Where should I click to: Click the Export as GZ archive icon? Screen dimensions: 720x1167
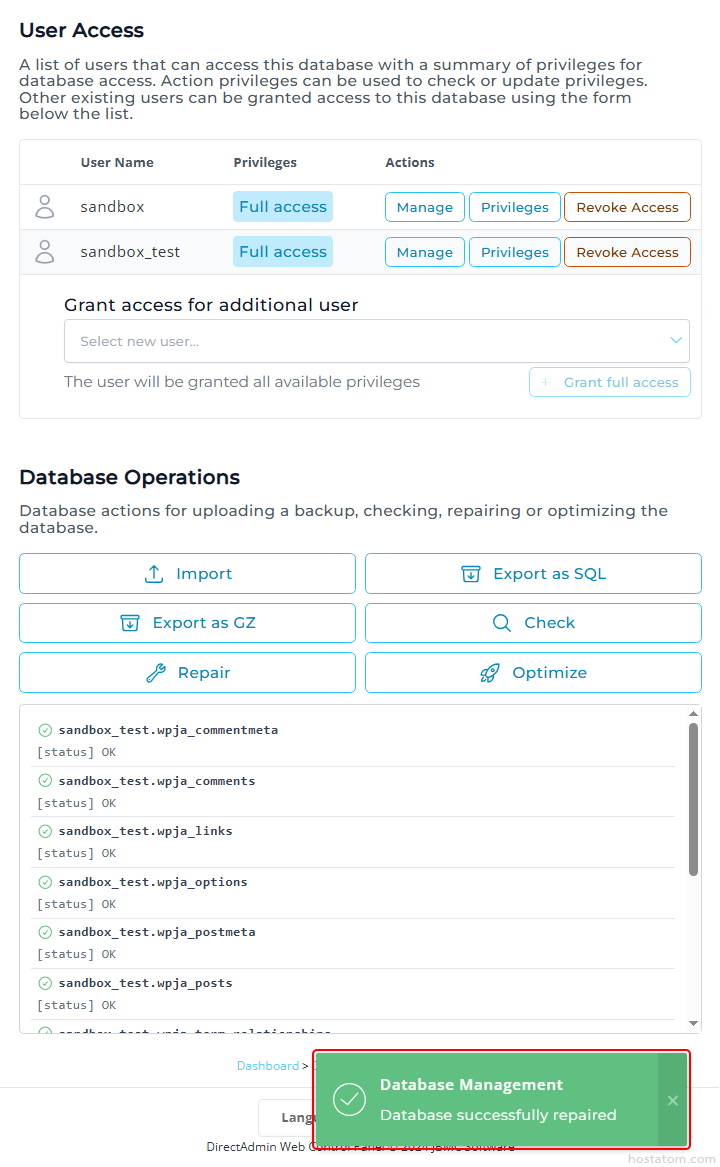(130, 623)
